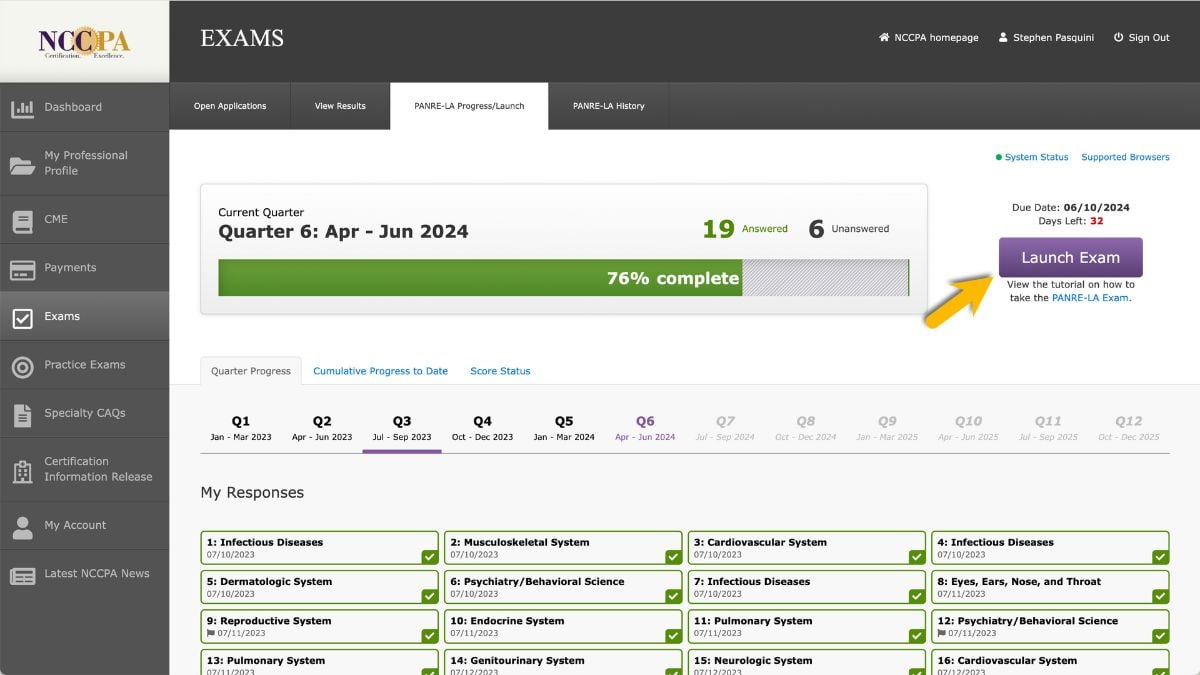Screen dimensions: 1200x675
Task: Click the Latest NCCPA News newspaper icon
Action: click(x=22, y=575)
